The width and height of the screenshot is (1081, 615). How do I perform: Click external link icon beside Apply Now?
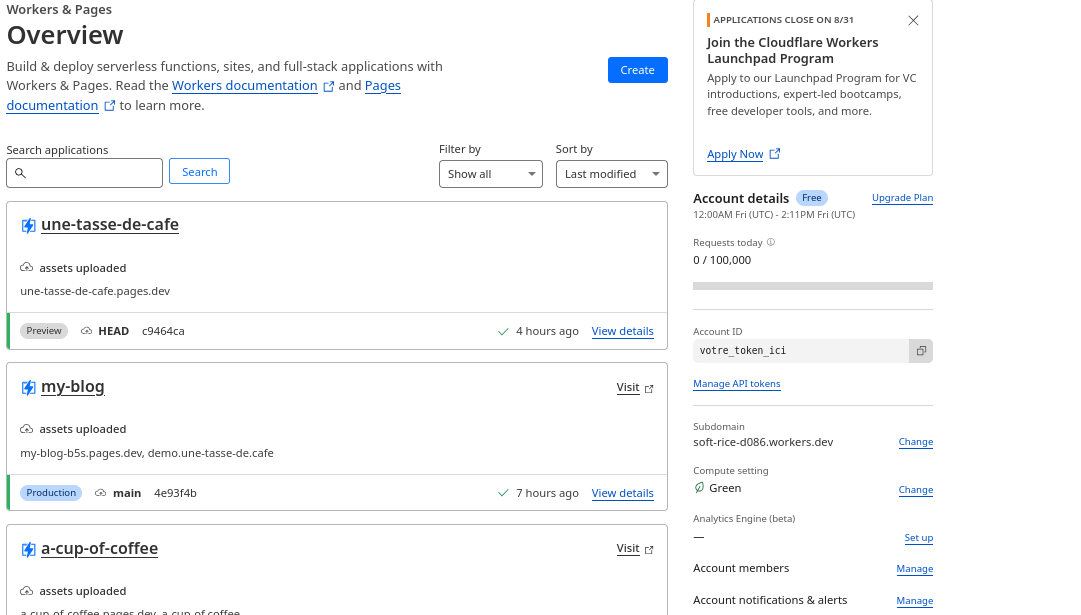pyautogui.click(x=775, y=154)
